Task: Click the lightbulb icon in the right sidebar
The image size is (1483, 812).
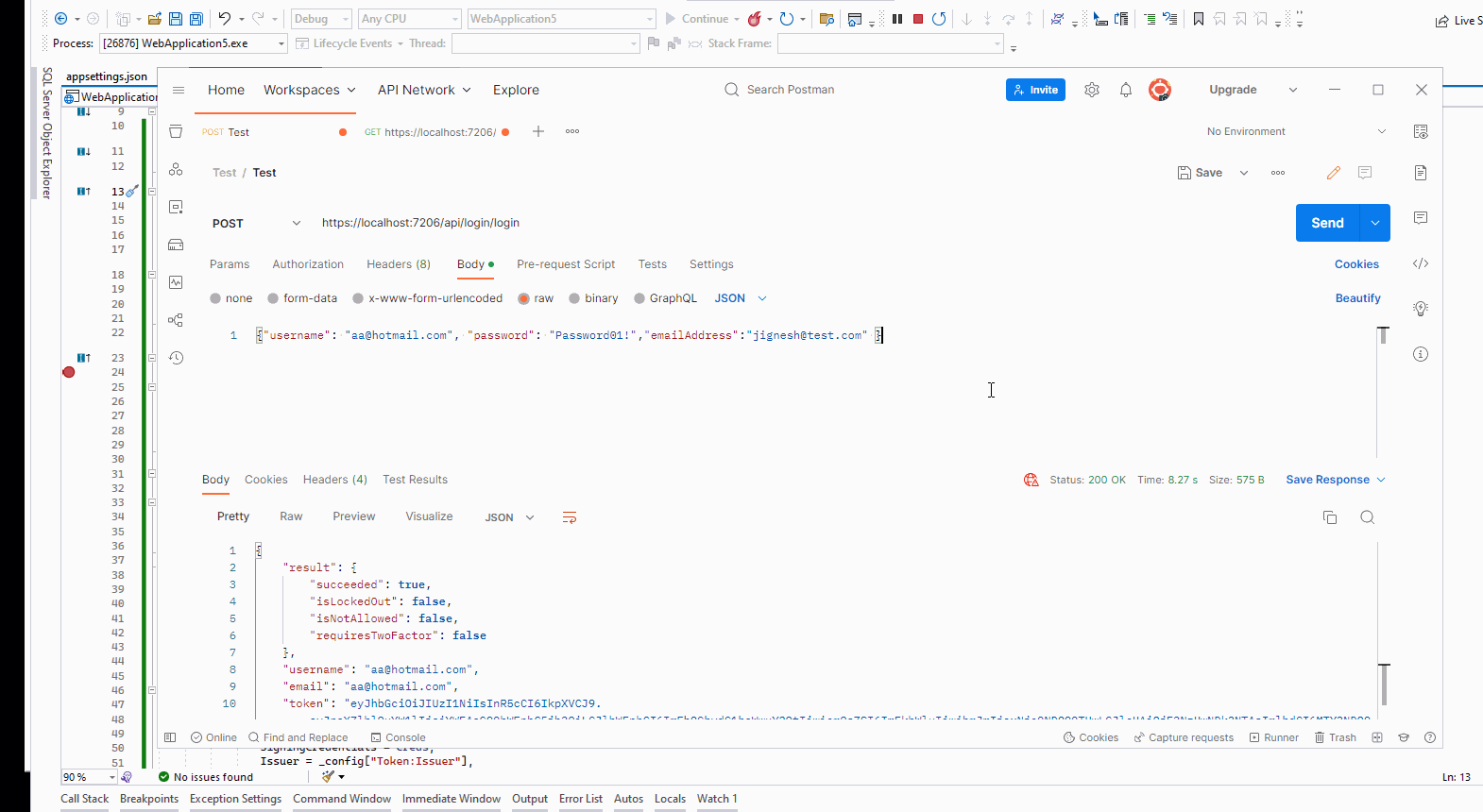Action: point(1421,309)
